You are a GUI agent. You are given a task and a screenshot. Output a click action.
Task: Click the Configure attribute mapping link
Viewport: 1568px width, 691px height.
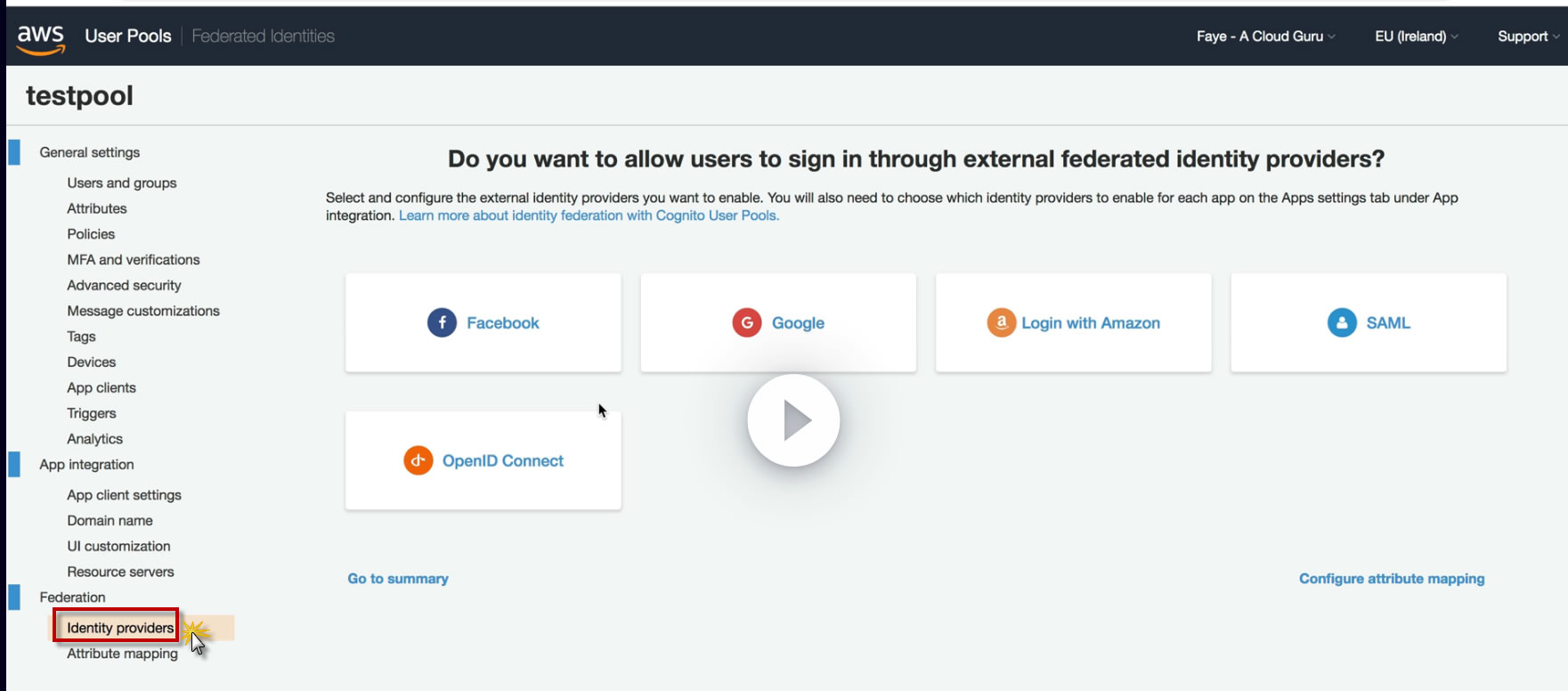(x=1392, y=579)
